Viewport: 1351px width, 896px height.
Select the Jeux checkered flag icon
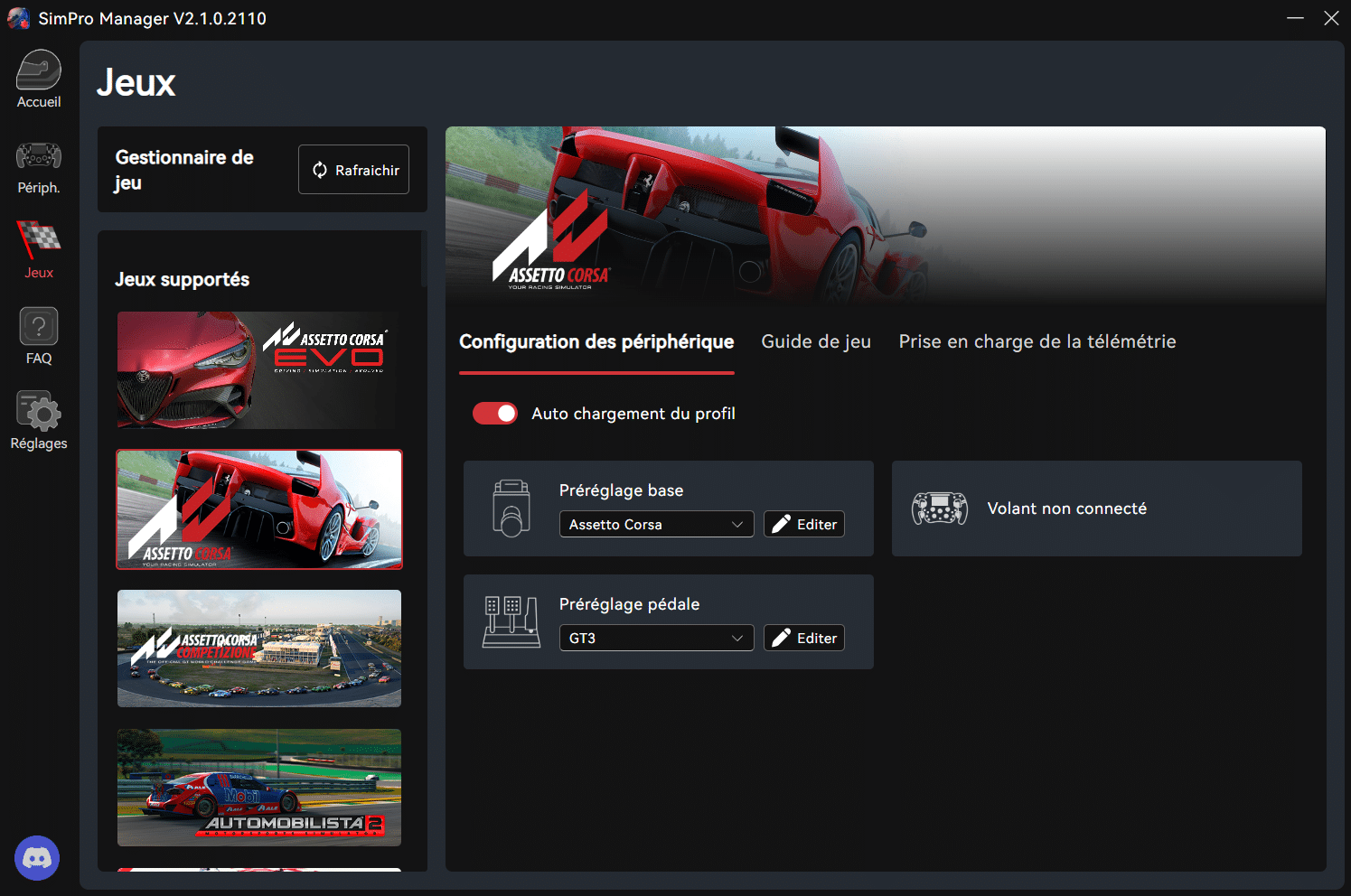39,239
